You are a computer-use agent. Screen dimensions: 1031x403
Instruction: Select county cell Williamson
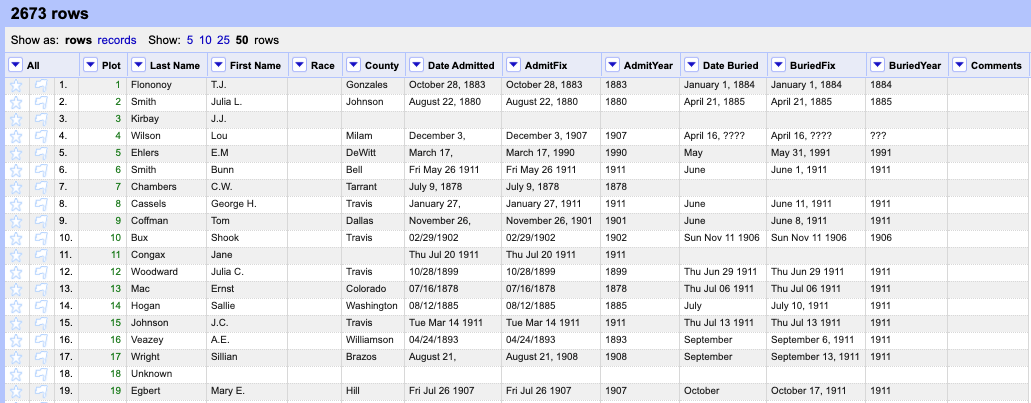point(373,340)
